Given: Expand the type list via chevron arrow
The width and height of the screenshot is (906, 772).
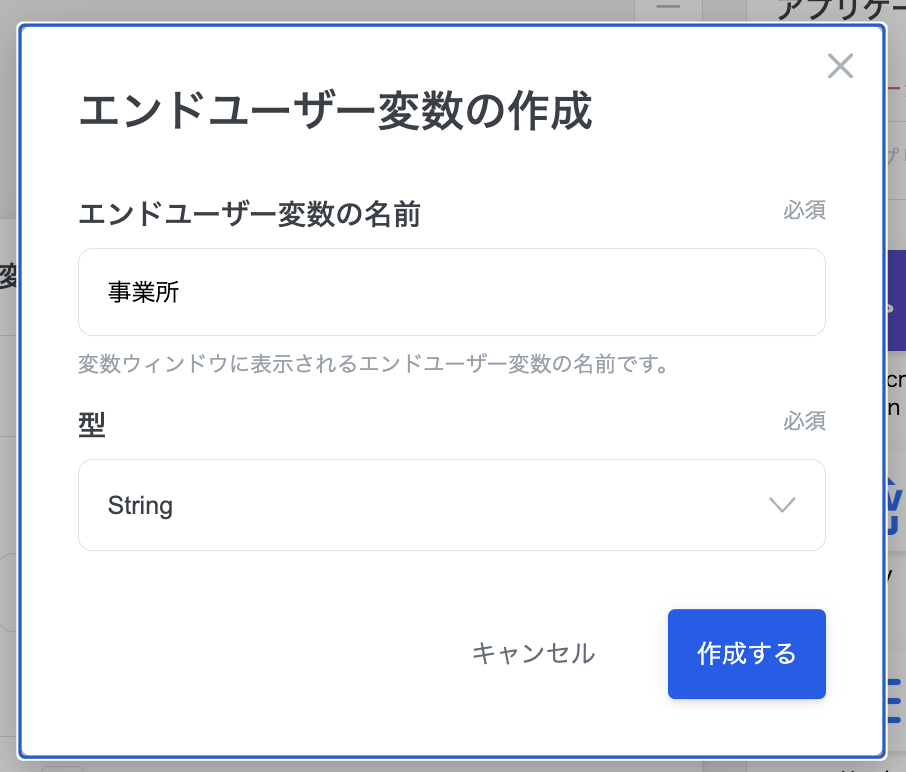Looking at the screenshot, I should point(782,505).
